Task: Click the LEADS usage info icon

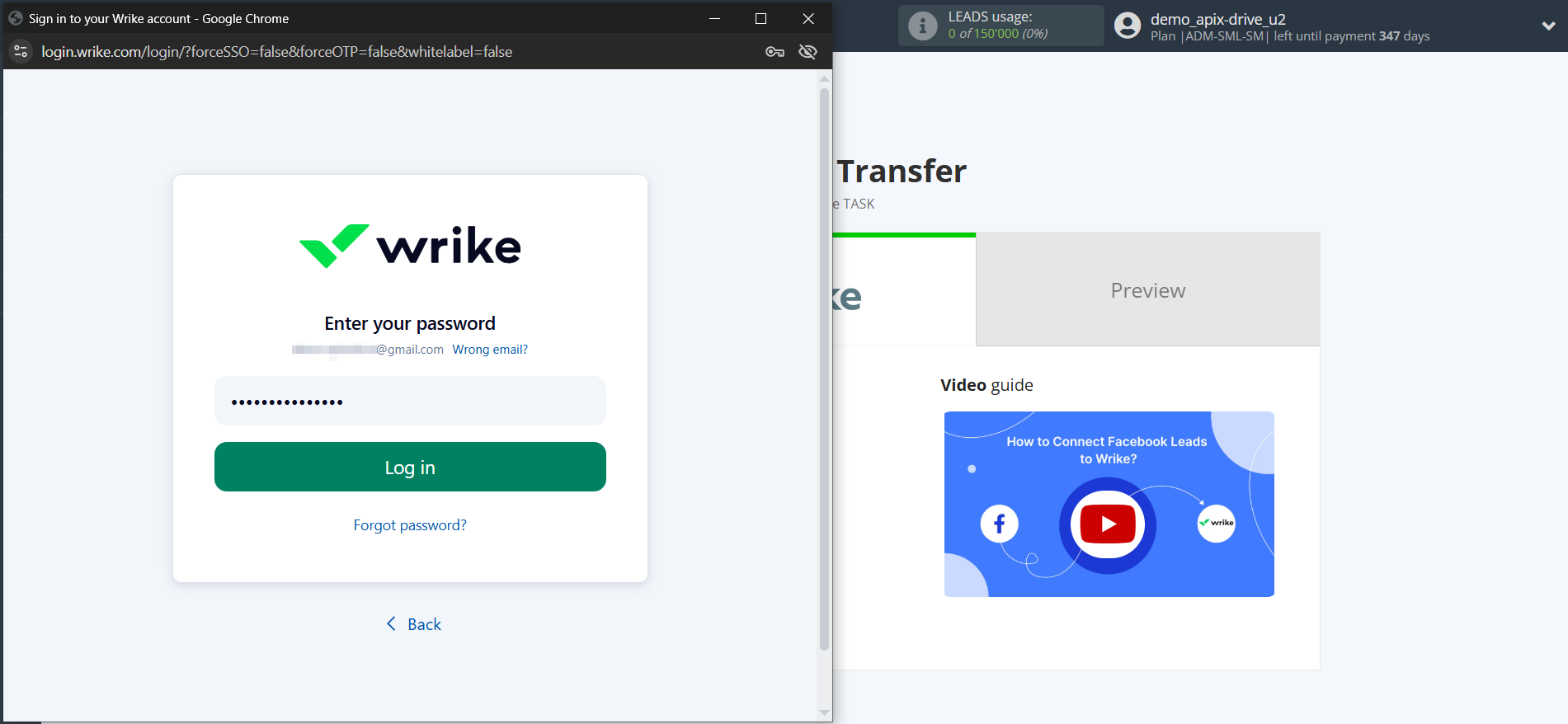Action: pos(922,26)
